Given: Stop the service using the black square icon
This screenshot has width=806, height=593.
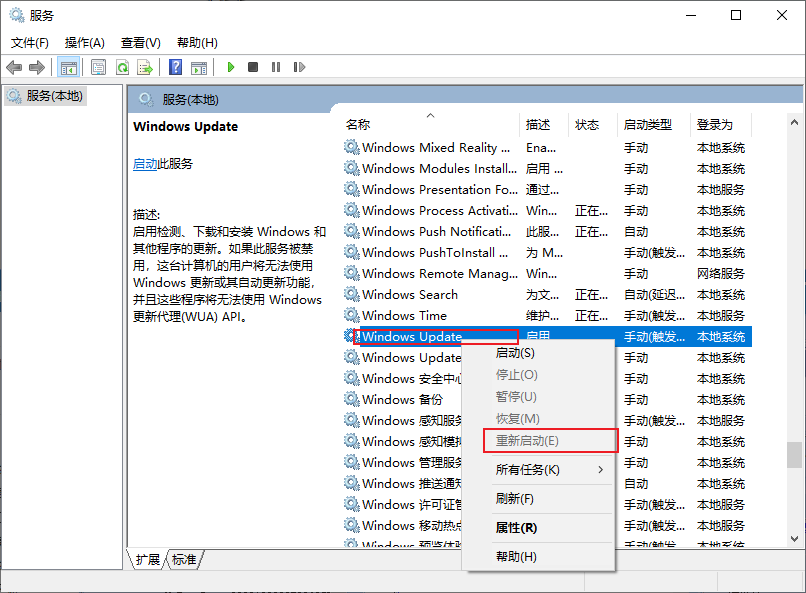Looking at the screenshot, I should coord(254,67).
